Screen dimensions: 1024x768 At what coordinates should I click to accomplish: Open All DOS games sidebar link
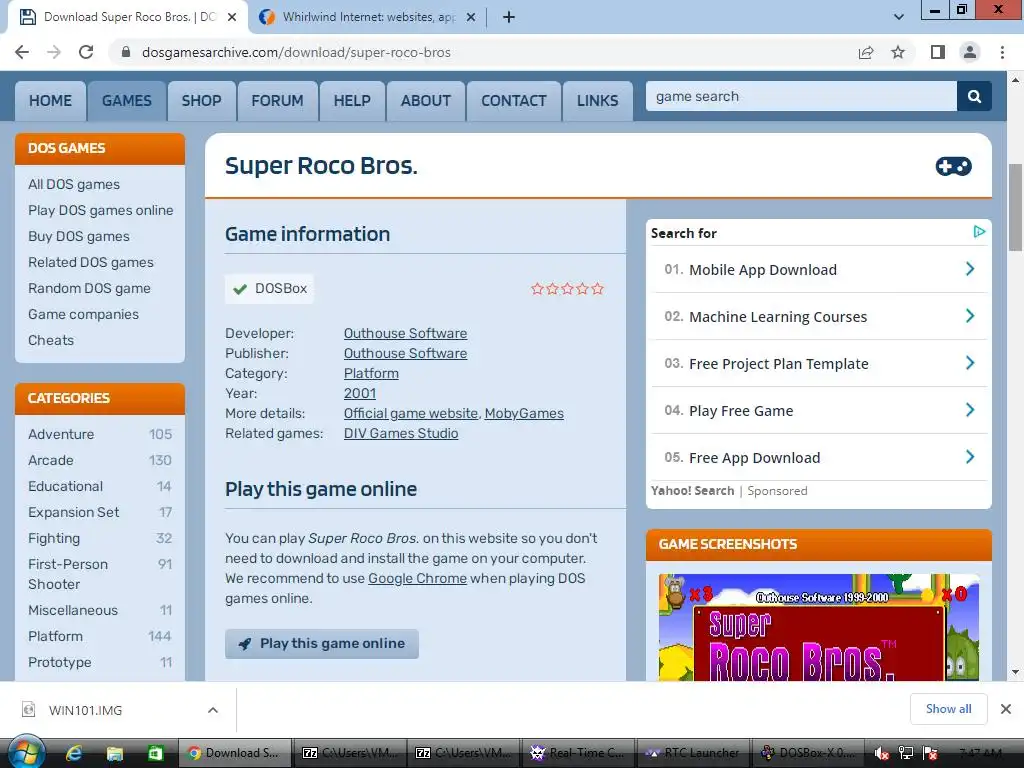(74, 184)
